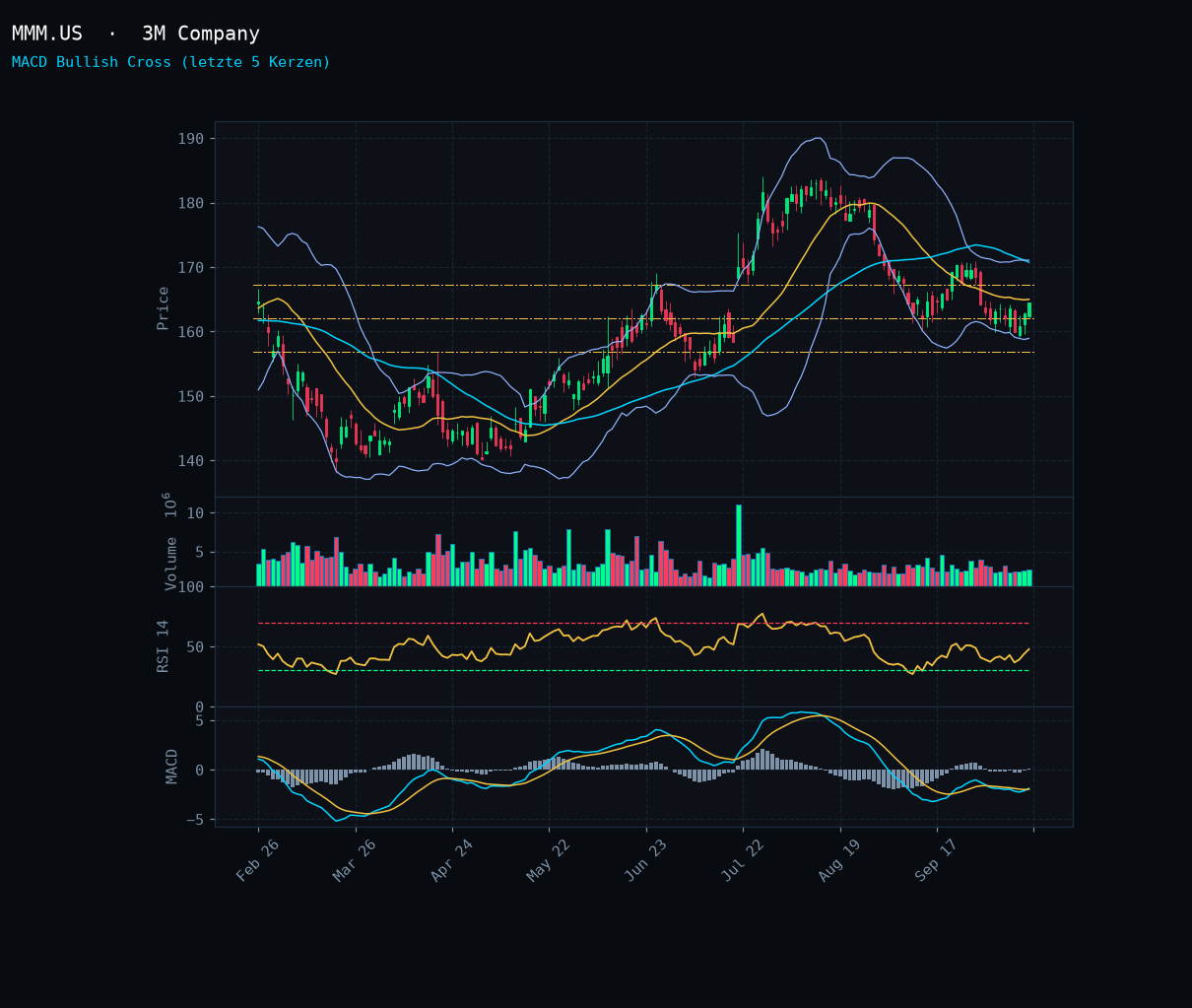Click the Aug 19 date label
Viewport: 1192px width, 1008px height.
(x=839, y=860)
